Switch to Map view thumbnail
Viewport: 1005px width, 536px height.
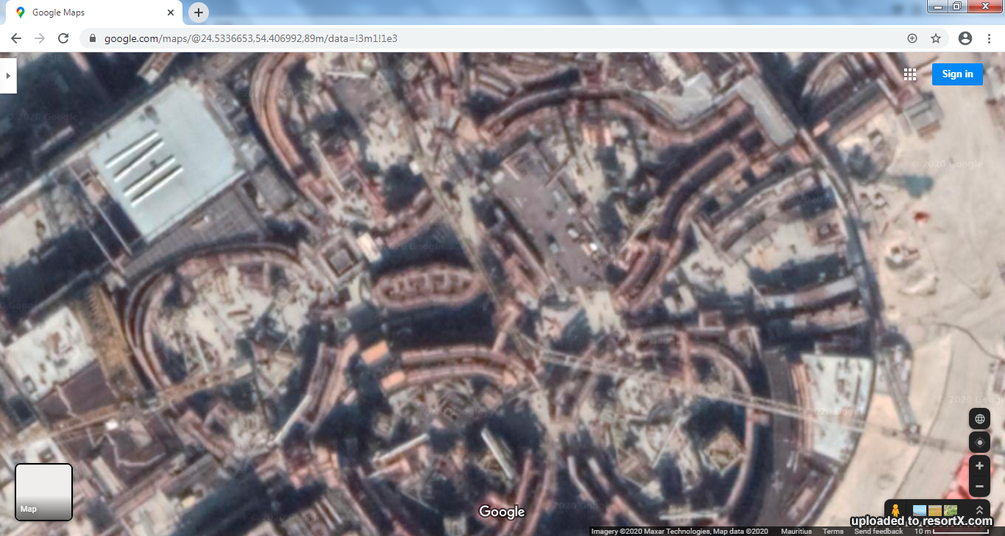point(44,492)
